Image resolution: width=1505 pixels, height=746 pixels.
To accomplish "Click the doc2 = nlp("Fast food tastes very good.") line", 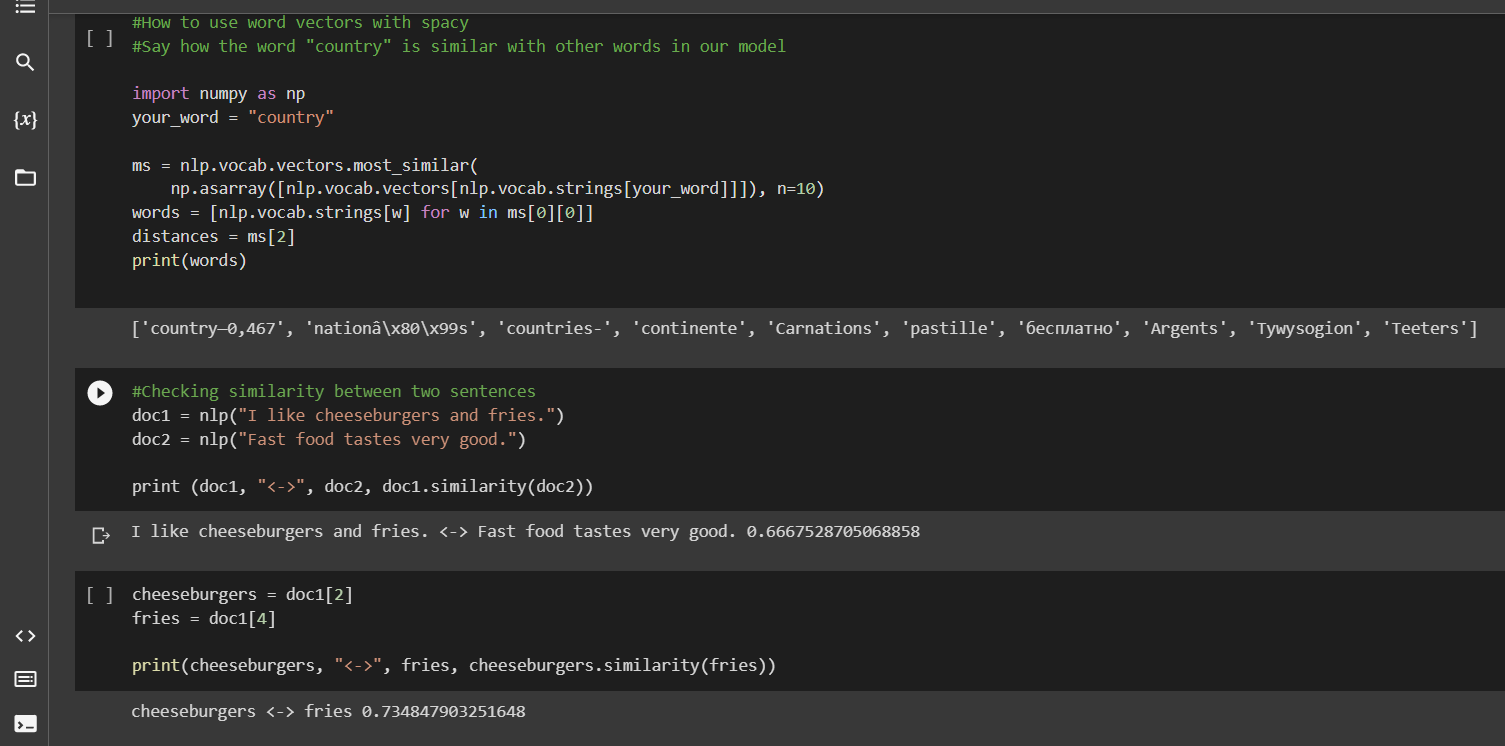I will 329,440.
